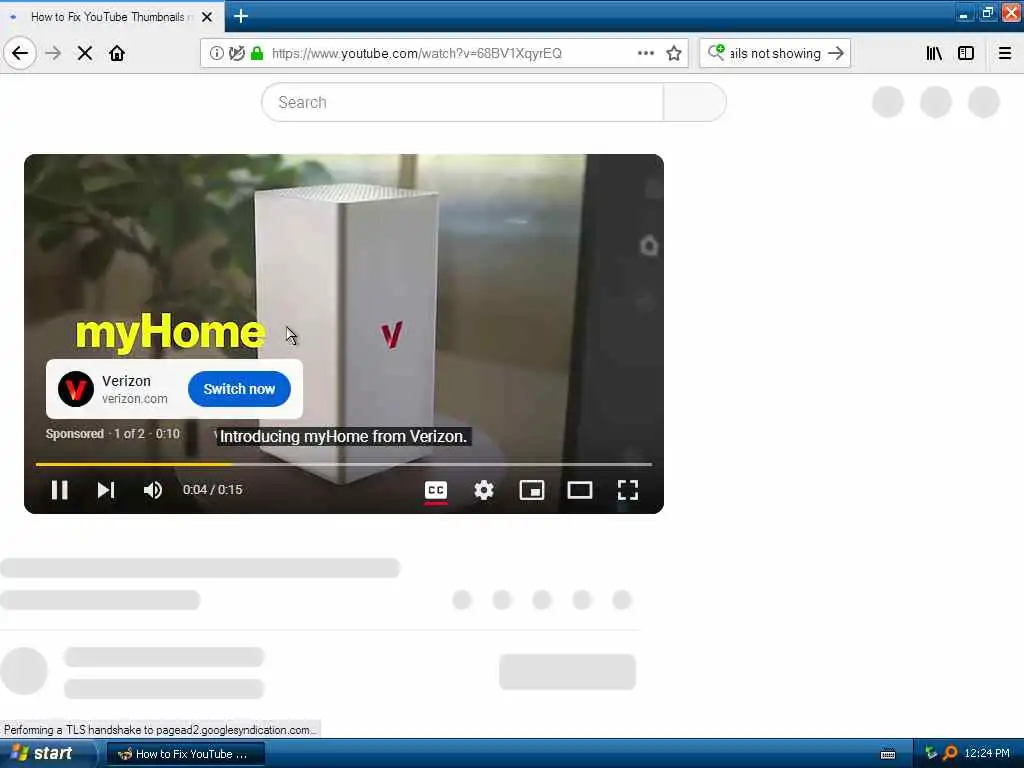Enable miniplayer mode
Image resolution: width=1024 pixels, height=768 pixels.
[532, 490]
